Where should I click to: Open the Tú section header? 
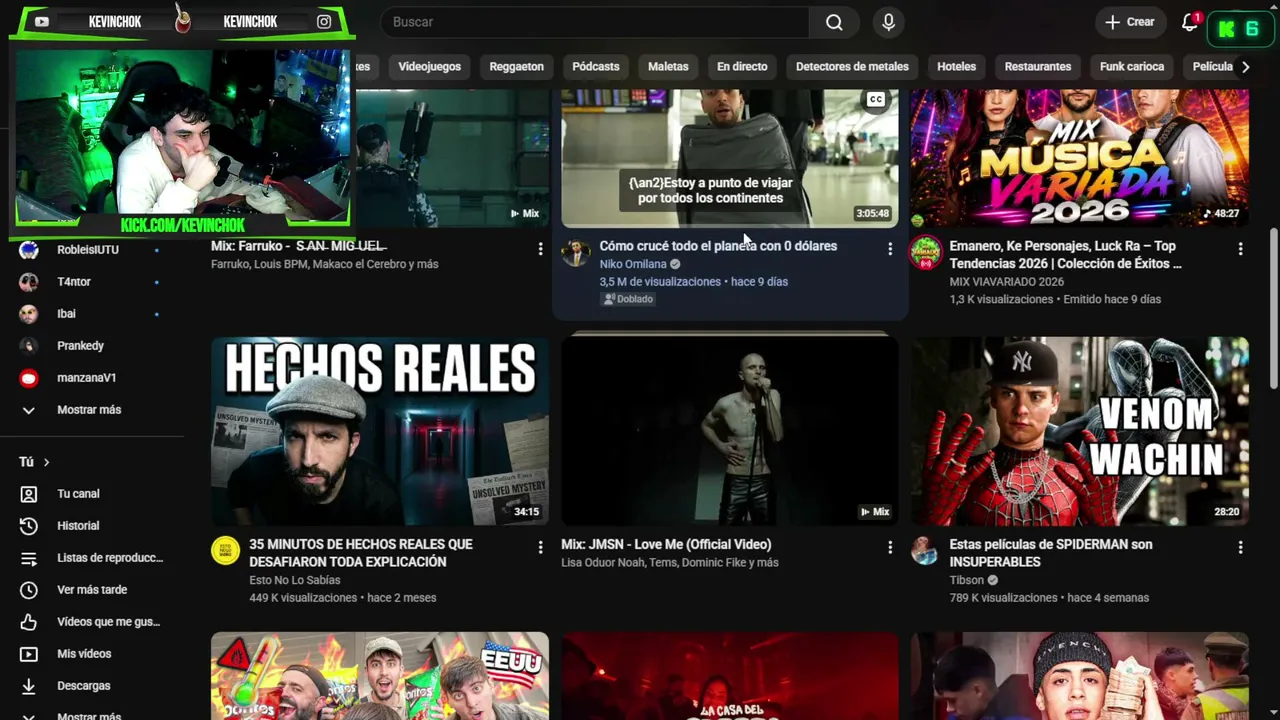(34, 462)
